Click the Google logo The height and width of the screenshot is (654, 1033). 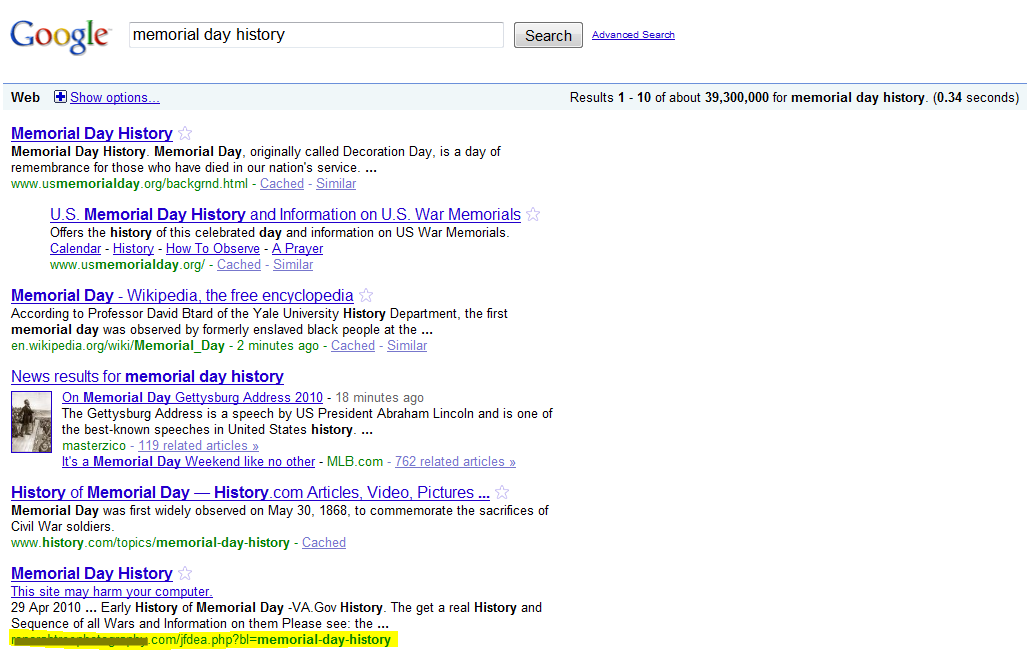click(x=60, y=36)
